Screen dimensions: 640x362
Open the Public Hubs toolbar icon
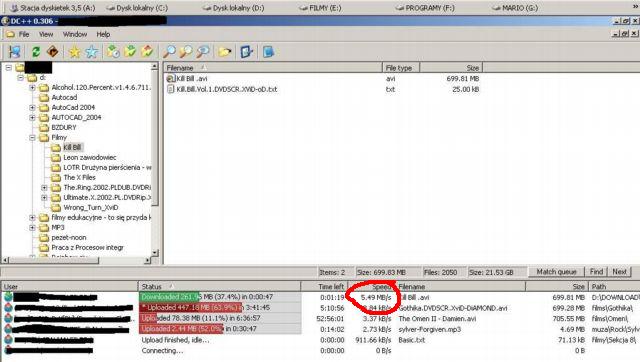(15, 52)
